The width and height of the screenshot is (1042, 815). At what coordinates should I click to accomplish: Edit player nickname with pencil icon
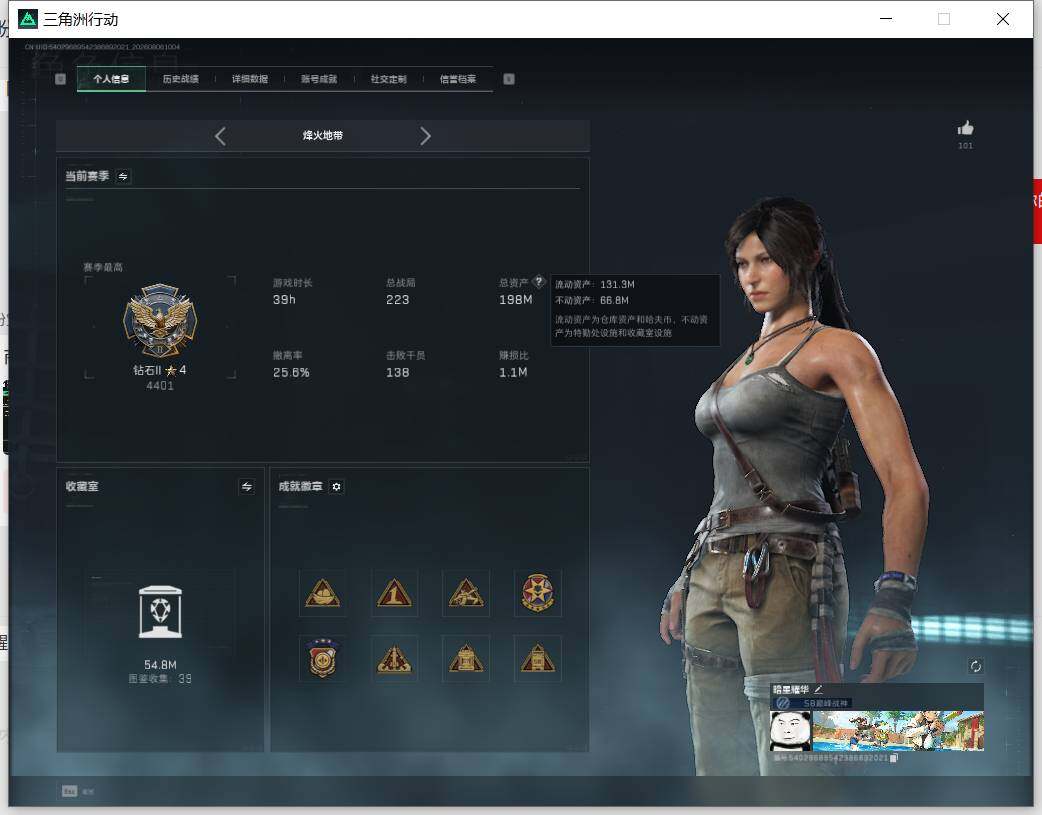819,689
